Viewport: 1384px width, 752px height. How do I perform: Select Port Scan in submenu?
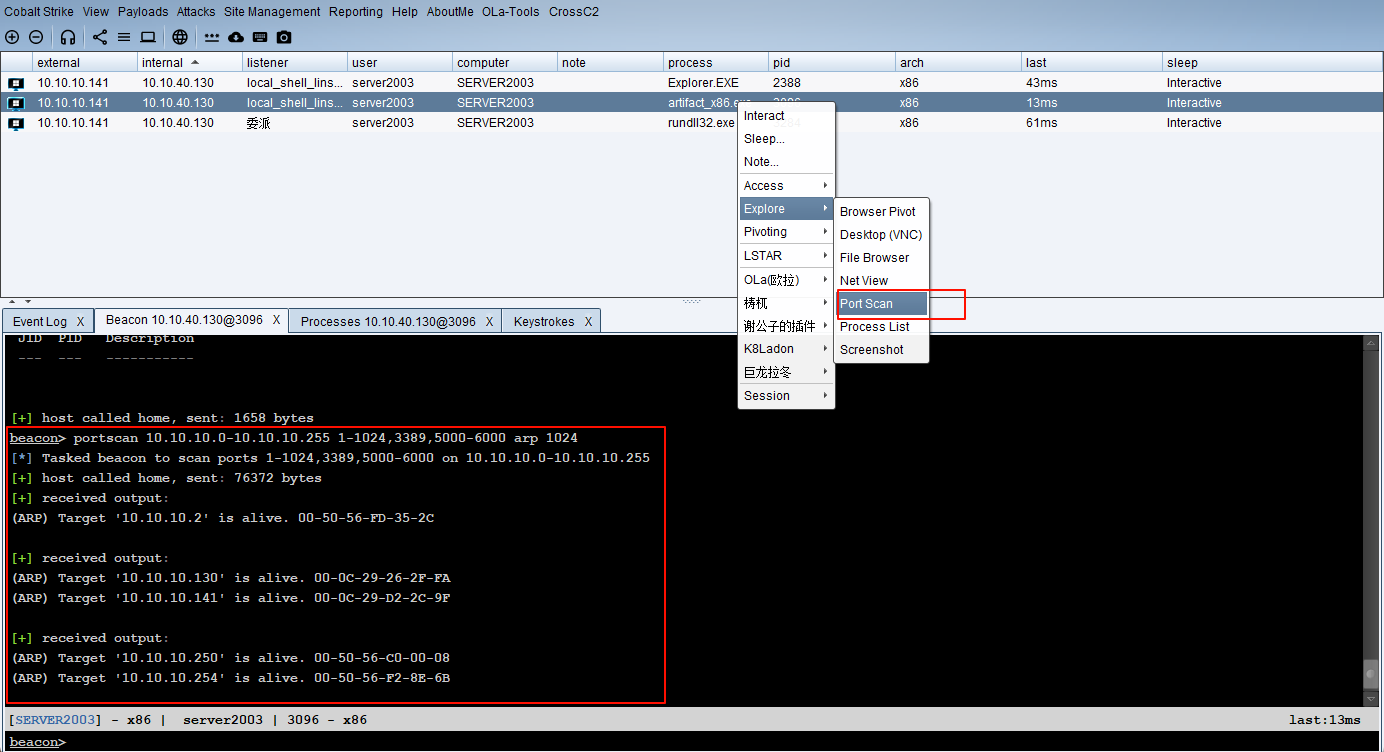coord(882,304)
